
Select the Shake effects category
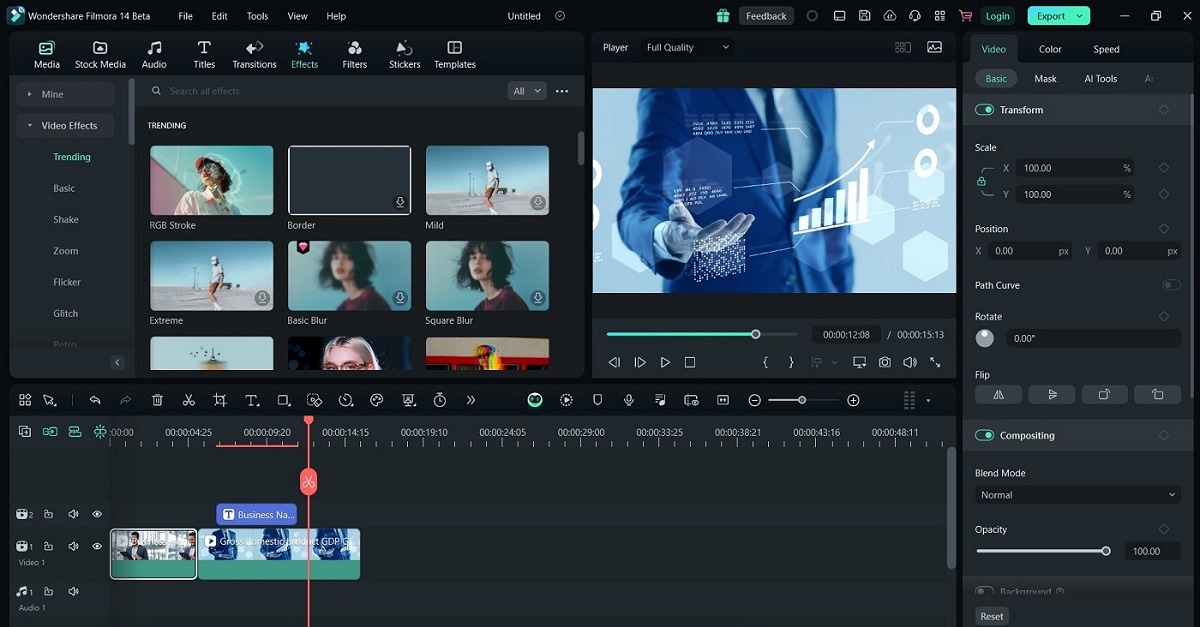[66, 219]
